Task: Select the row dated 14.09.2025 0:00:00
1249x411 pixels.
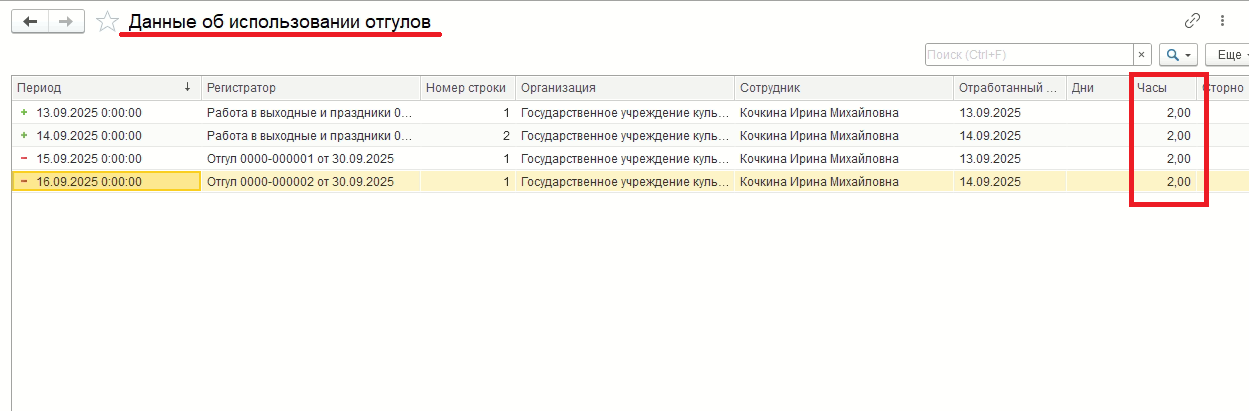Action: pos(630,135)
